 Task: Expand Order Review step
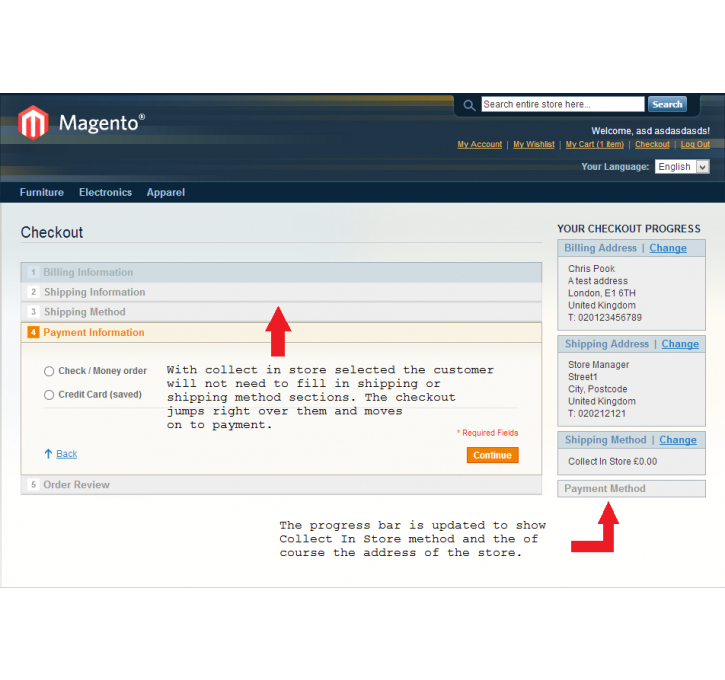tap(281, 485)
